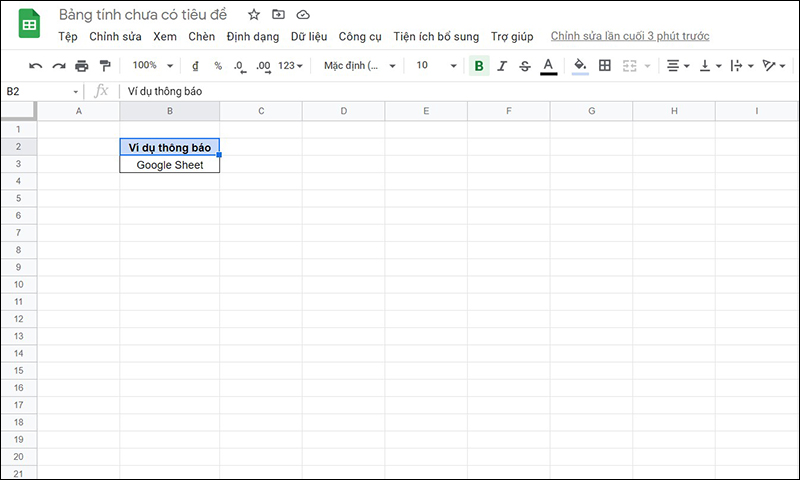Undo the last action
Image resolution: width=800 pixels, height=480 pixels.
coord(35,66)
